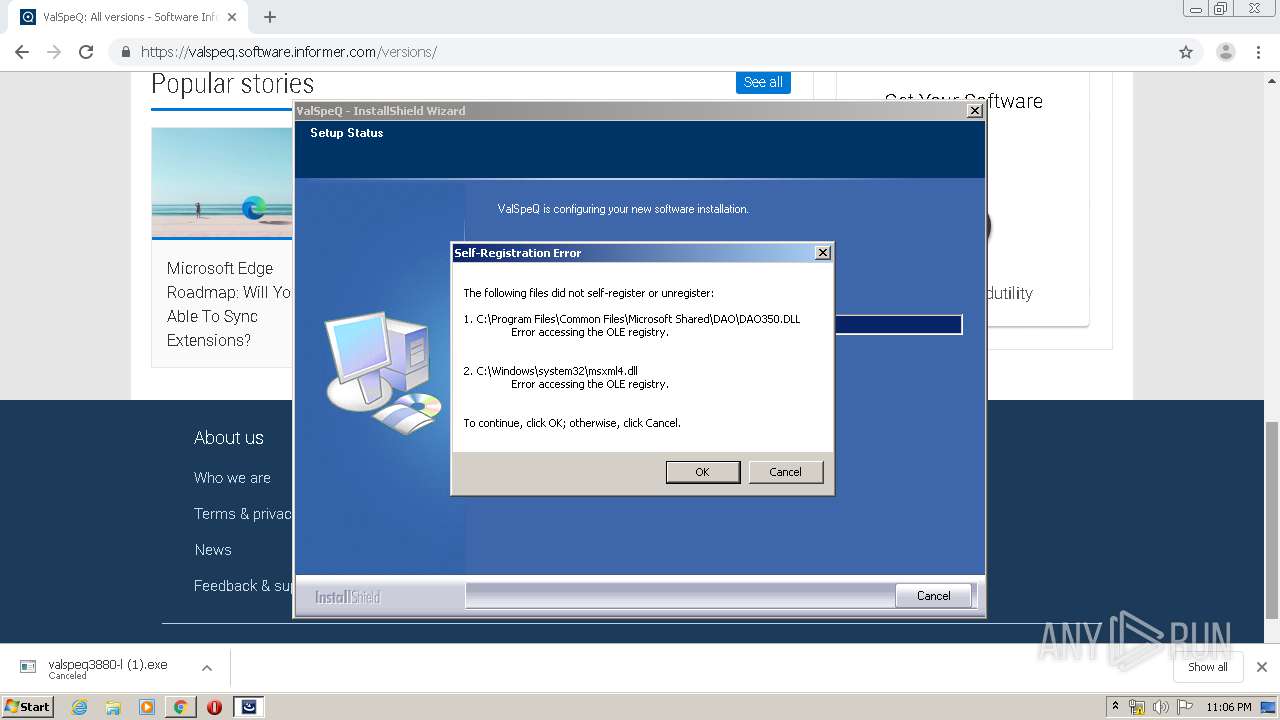Screen dimensions: 1280x720
Task: Click the network tray icon
Action: [1137, 707]
